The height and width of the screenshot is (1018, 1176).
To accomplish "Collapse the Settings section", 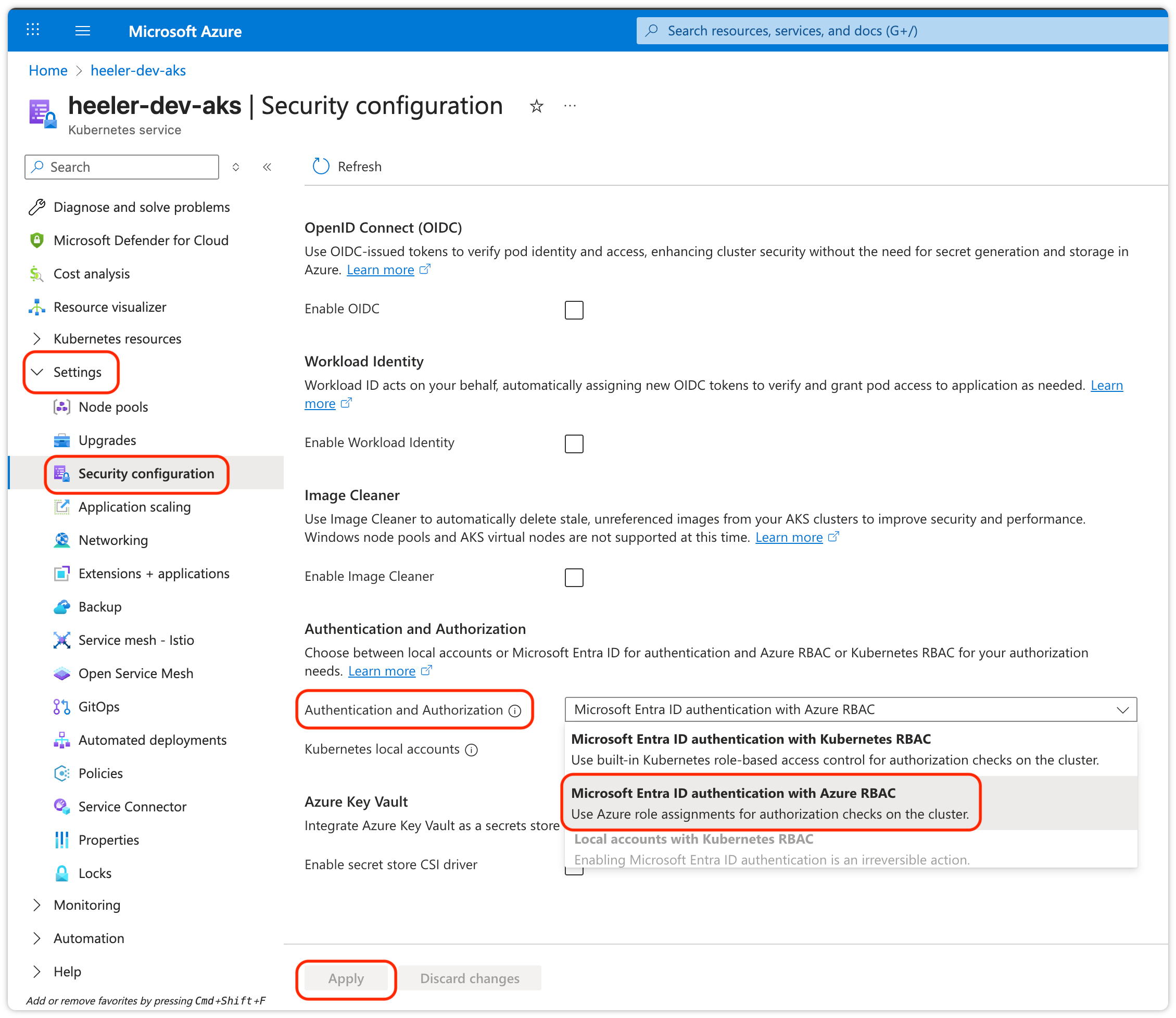I will 37,372.
